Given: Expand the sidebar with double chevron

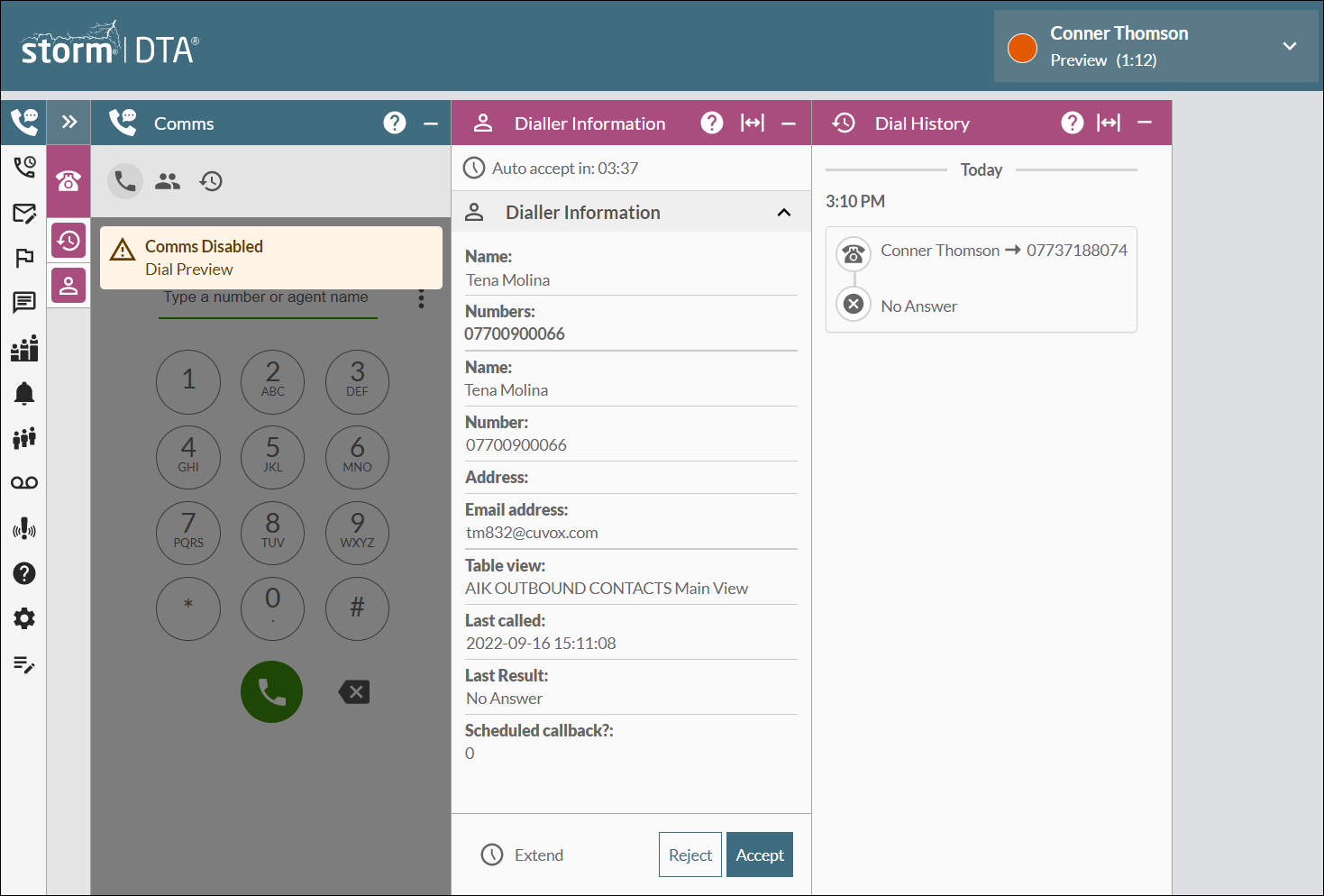Looking at the screenshot, I should tap(69, 123).
